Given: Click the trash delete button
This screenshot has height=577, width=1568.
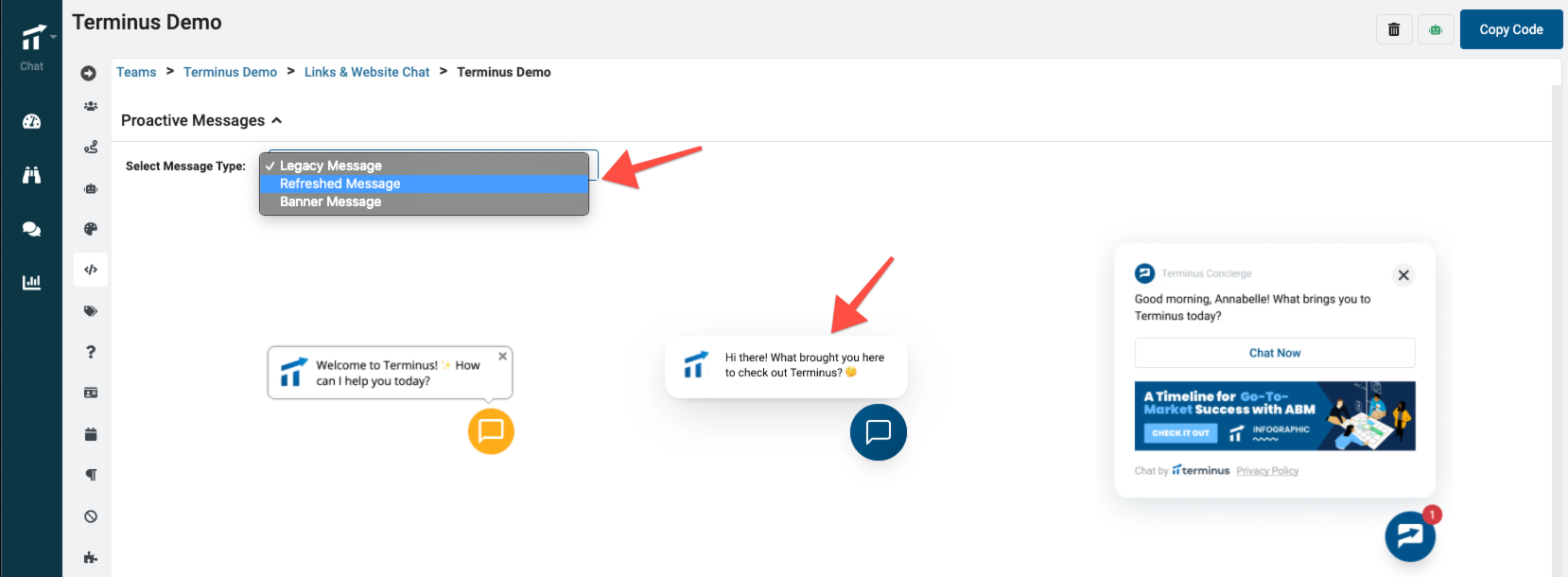Looking at the screenshot, I should tap(1394, 29).
